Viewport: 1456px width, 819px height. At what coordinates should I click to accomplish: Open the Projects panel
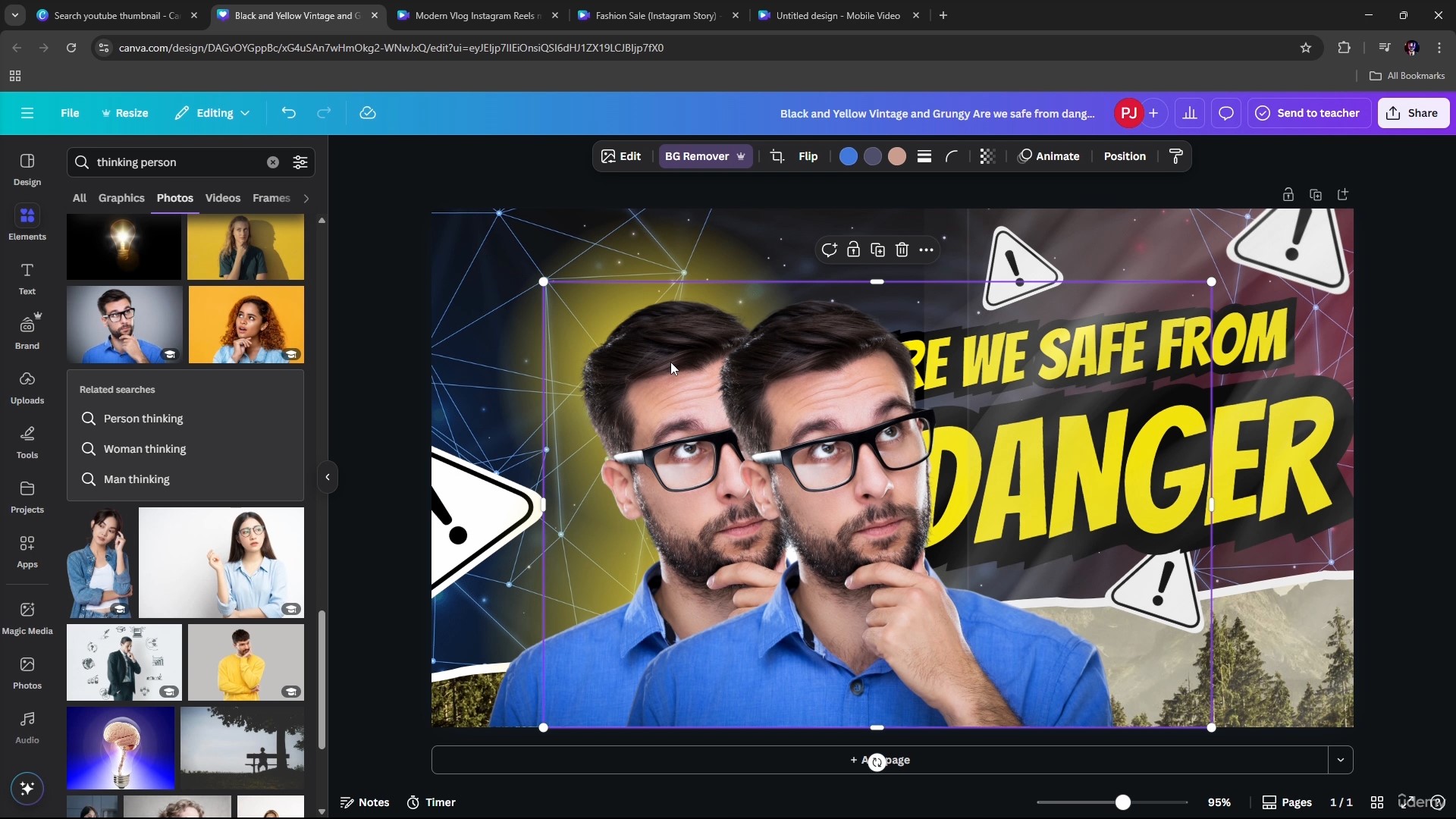pyautogui.click(x=27, y=497)
